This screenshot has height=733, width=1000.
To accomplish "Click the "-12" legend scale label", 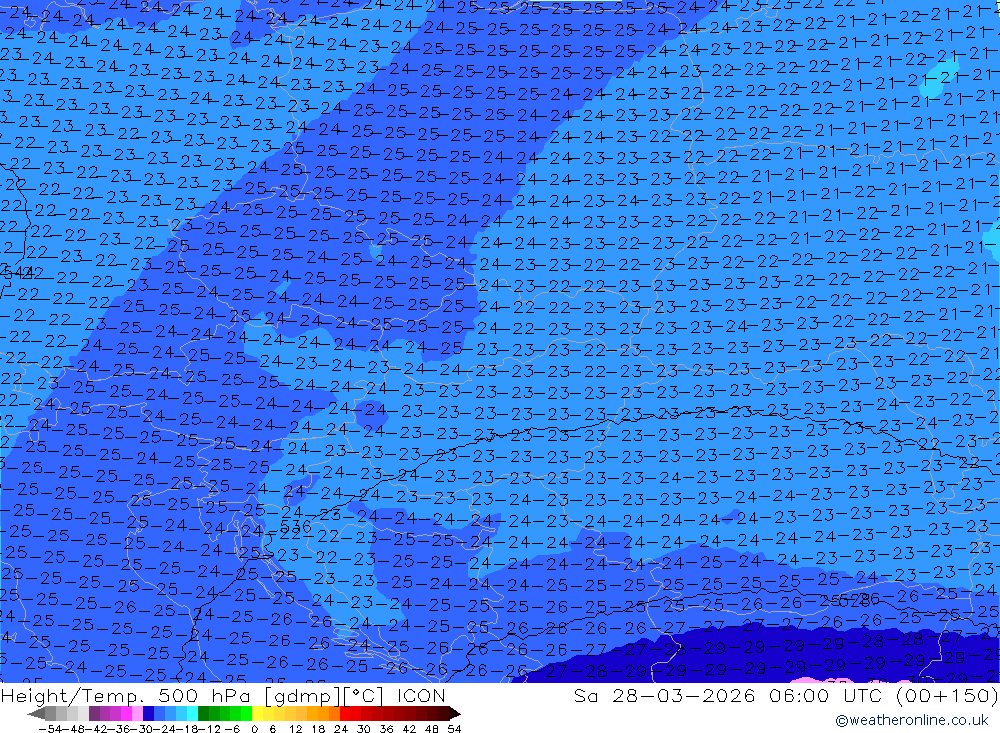I will [x=209, y=729].
